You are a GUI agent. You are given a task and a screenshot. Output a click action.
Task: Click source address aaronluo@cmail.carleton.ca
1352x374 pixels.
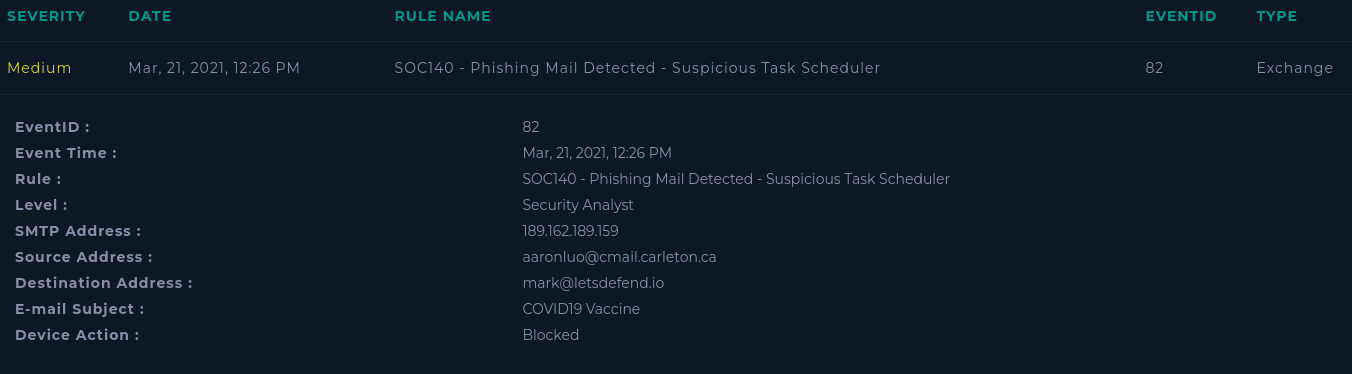pyautogui.click(x=619, y=257)
